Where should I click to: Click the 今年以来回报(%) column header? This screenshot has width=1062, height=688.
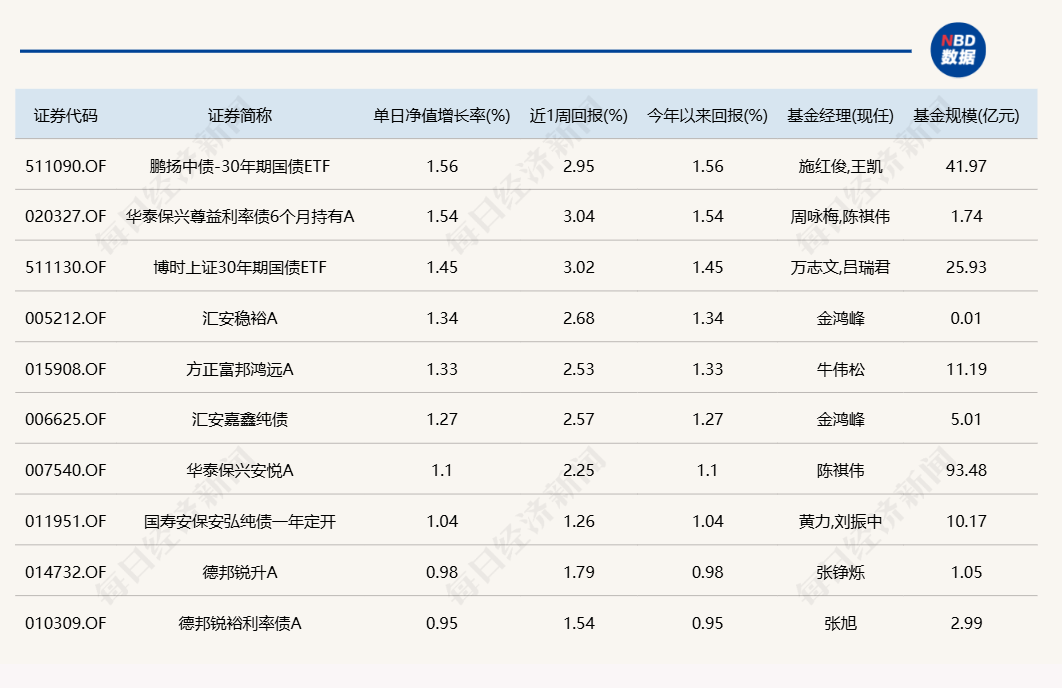[707, 116]
